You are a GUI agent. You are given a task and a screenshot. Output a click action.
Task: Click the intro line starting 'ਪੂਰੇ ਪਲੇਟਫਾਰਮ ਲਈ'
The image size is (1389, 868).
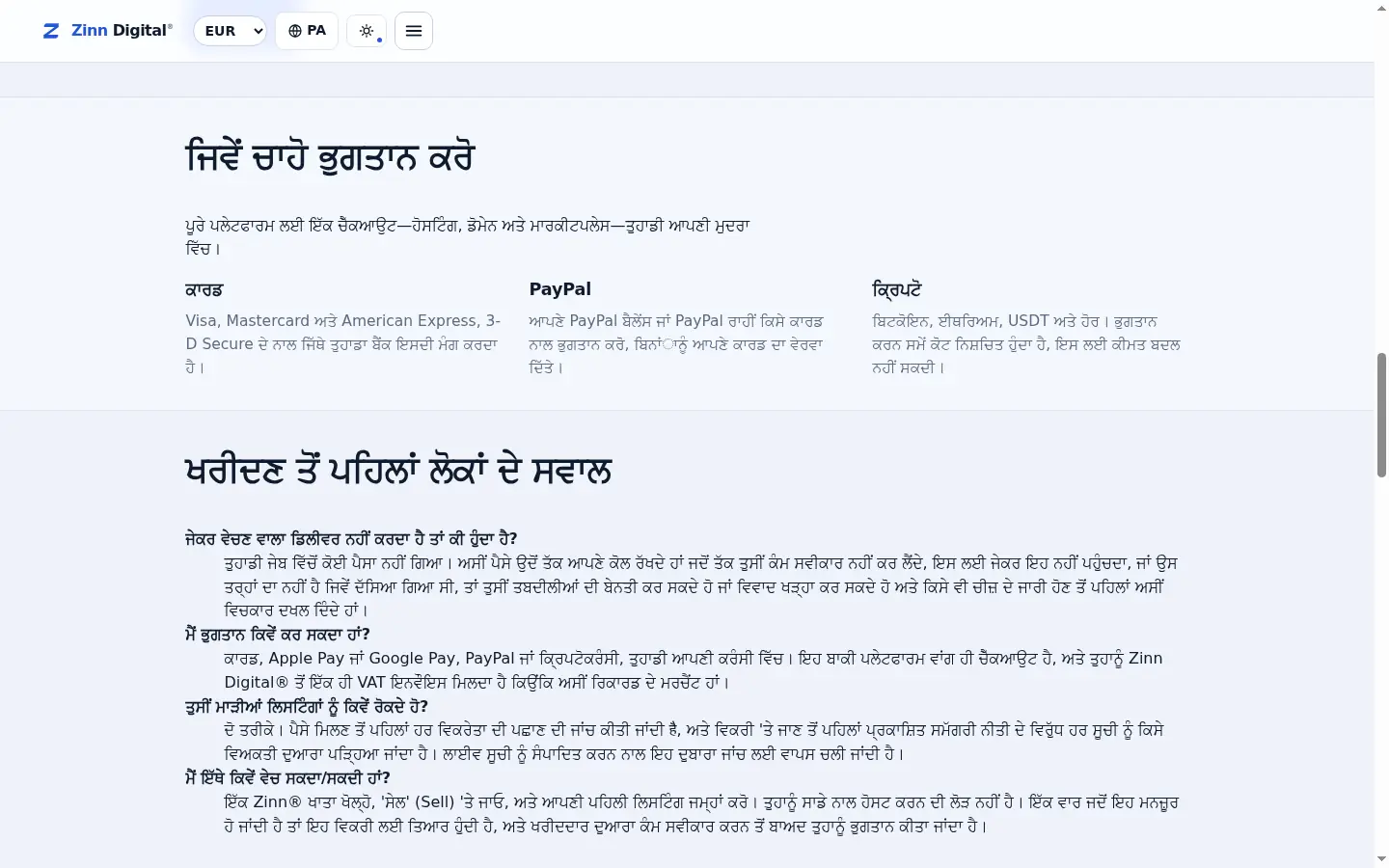tap(468, 237)
